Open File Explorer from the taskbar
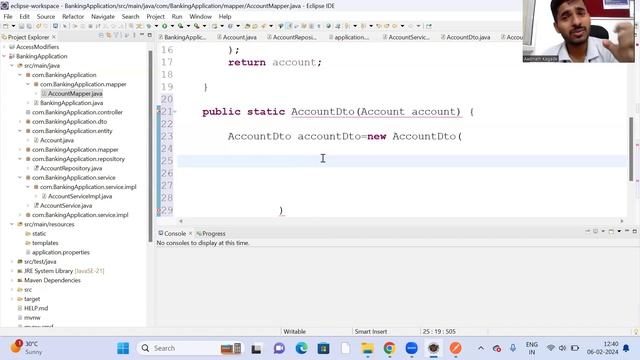Viewport: 640px width, 360px height. (x=367, y=348)
